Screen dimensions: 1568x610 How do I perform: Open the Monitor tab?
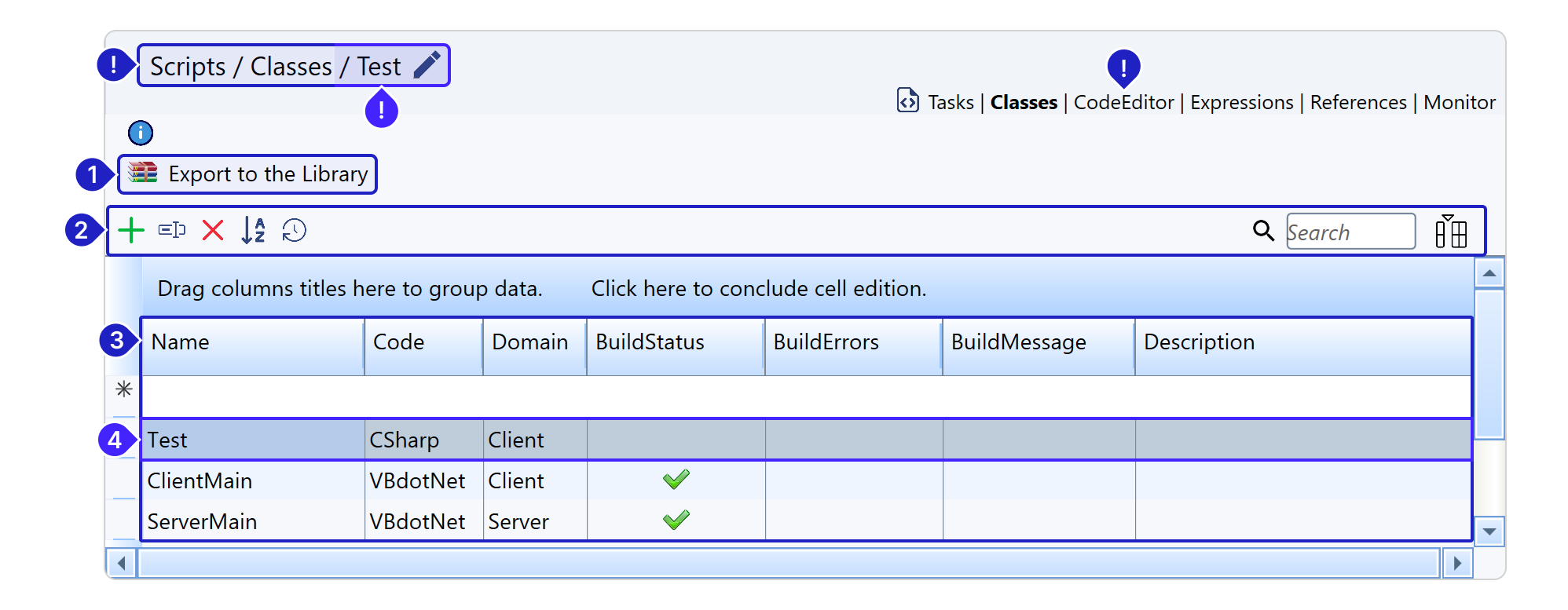(1459, 103)
